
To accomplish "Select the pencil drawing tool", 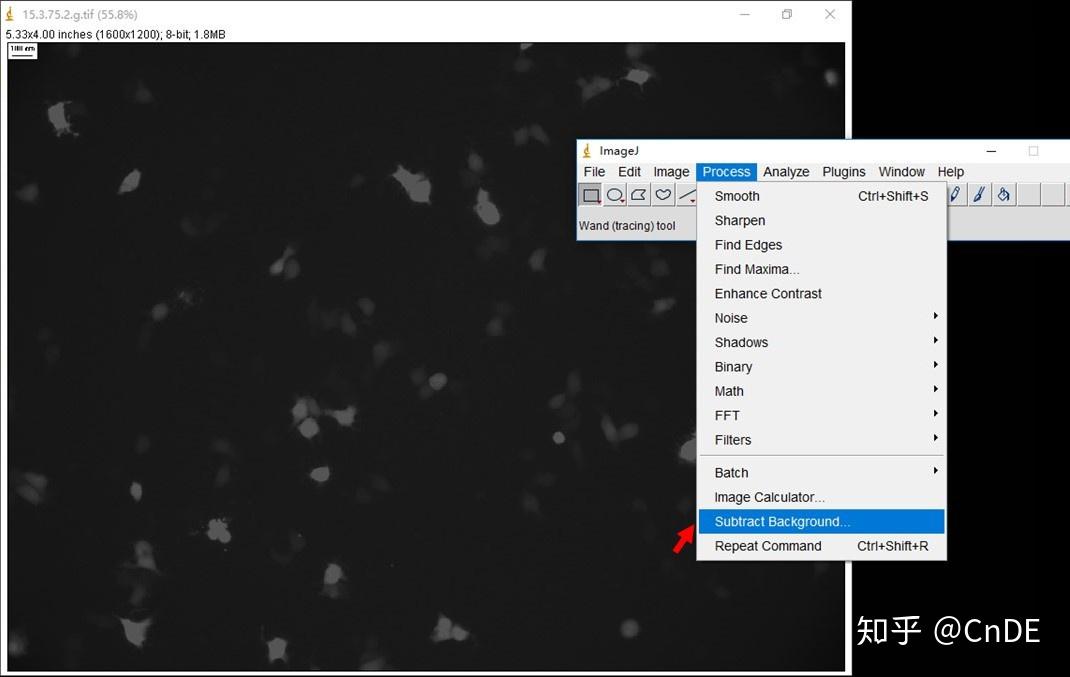I will 956,194.
